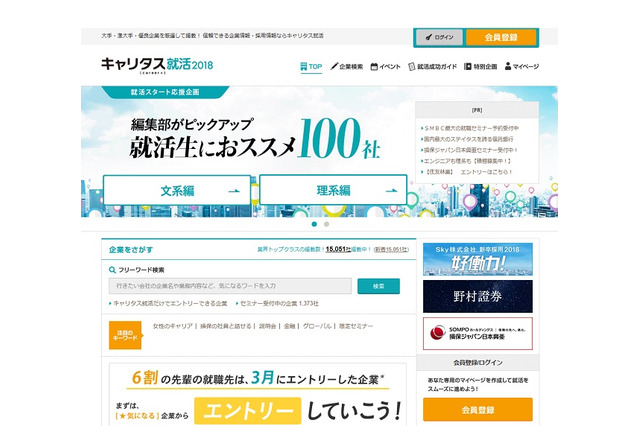Open キャリタス就活だけでエントリーできる企業 link
Image resolution: width=640 pixels, height=426 pixels.
[168, 304]
